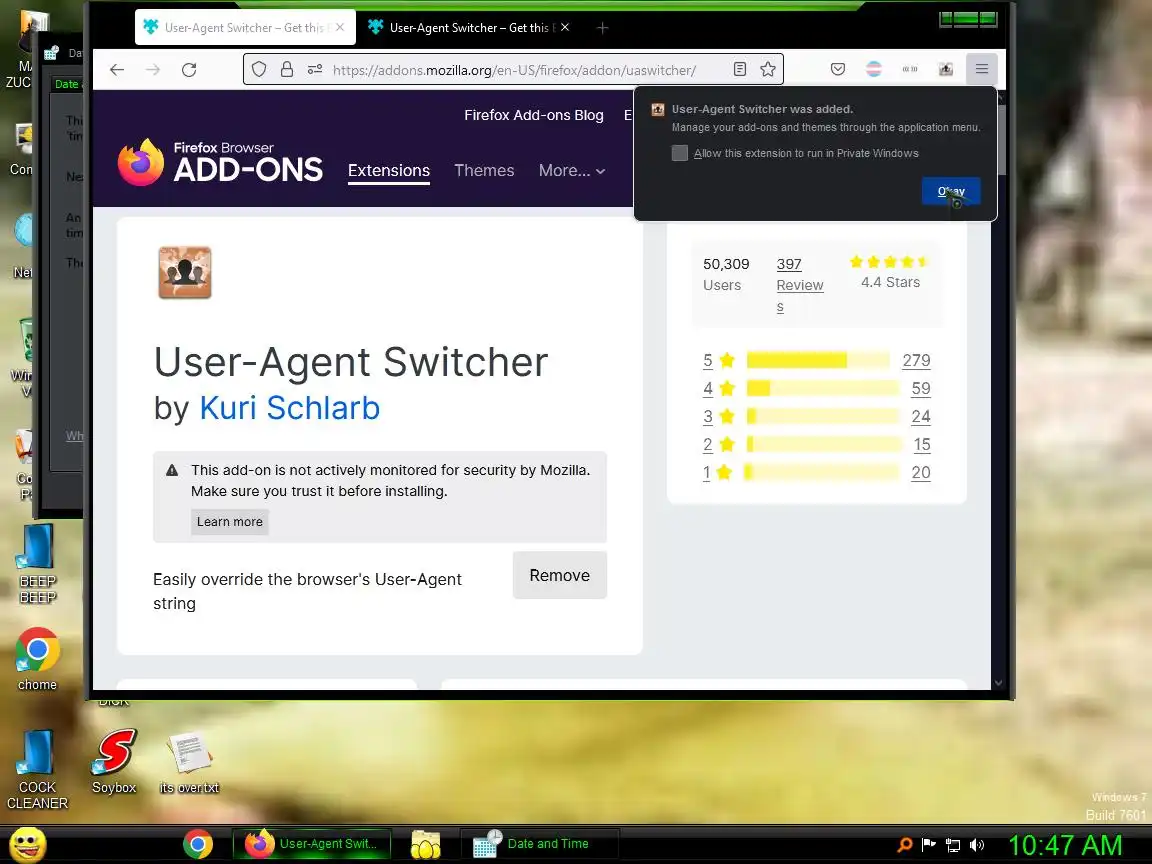
Task: Open the Themes section
Action: pos(484,170)
